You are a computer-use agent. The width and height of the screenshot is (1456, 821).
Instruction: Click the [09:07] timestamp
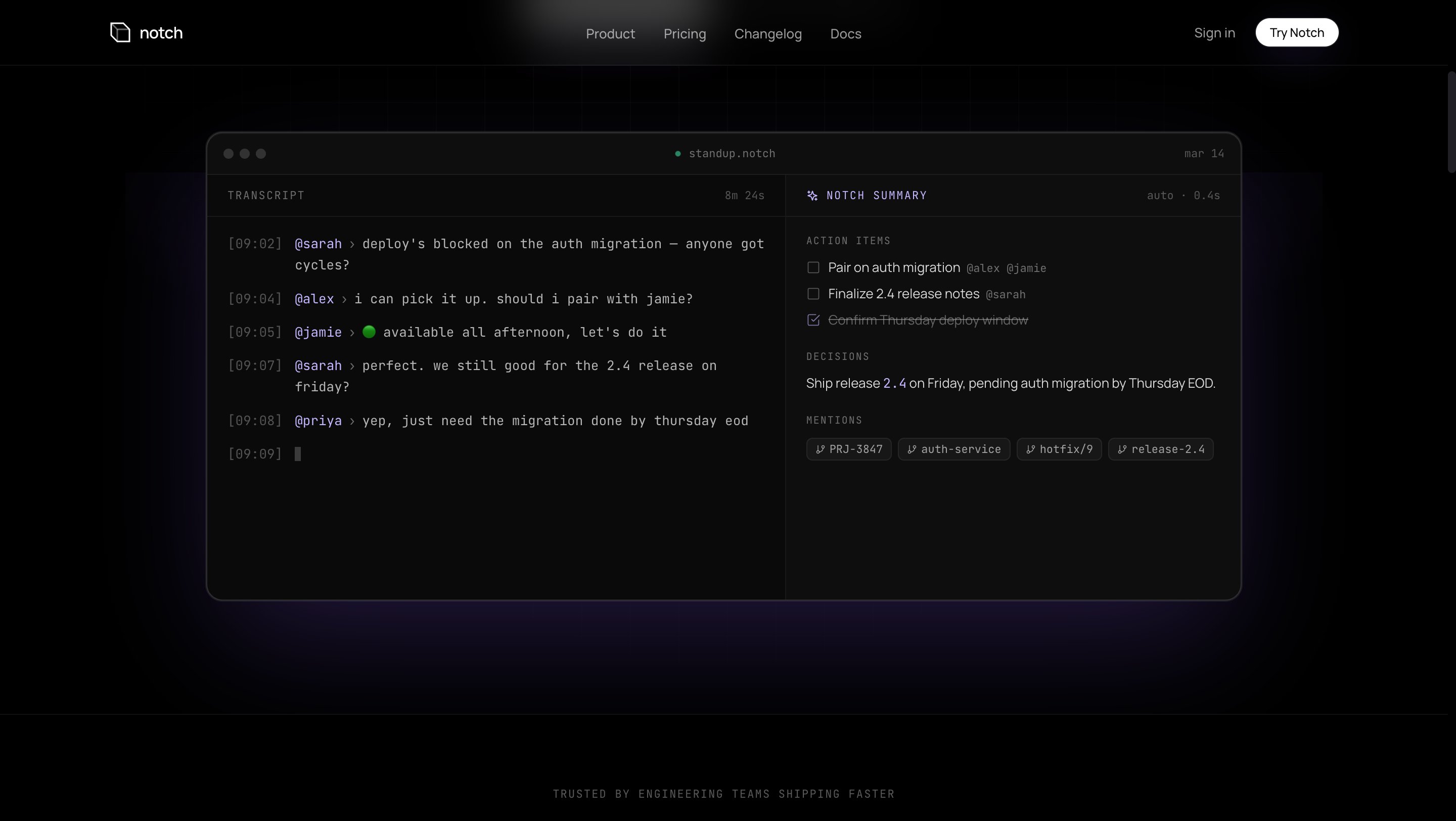pos(255,366)
